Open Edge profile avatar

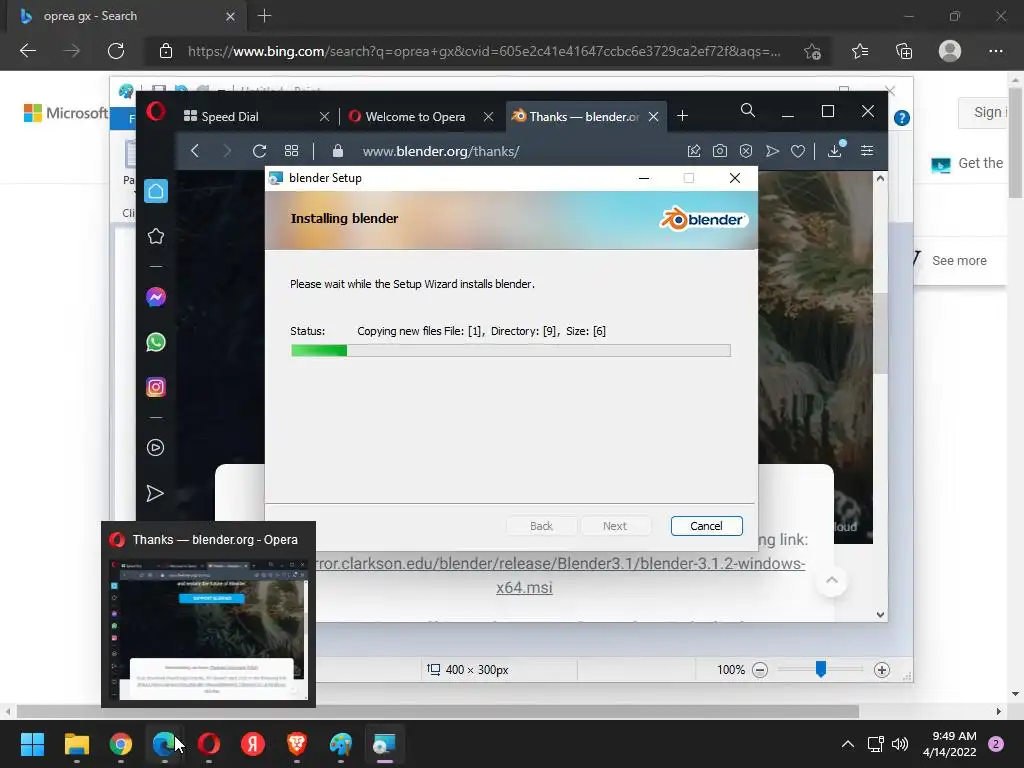(x=950, y=50)
